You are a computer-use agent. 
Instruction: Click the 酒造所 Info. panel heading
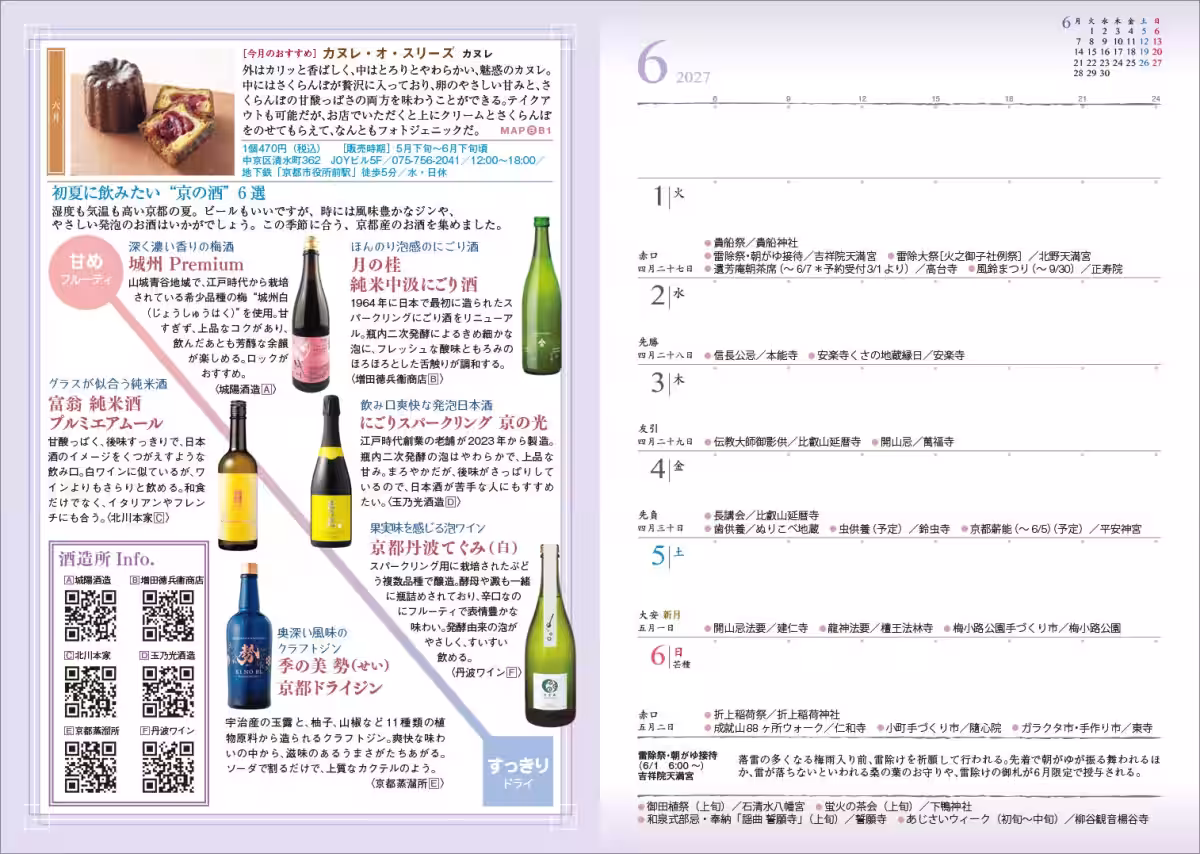(107, 559)
